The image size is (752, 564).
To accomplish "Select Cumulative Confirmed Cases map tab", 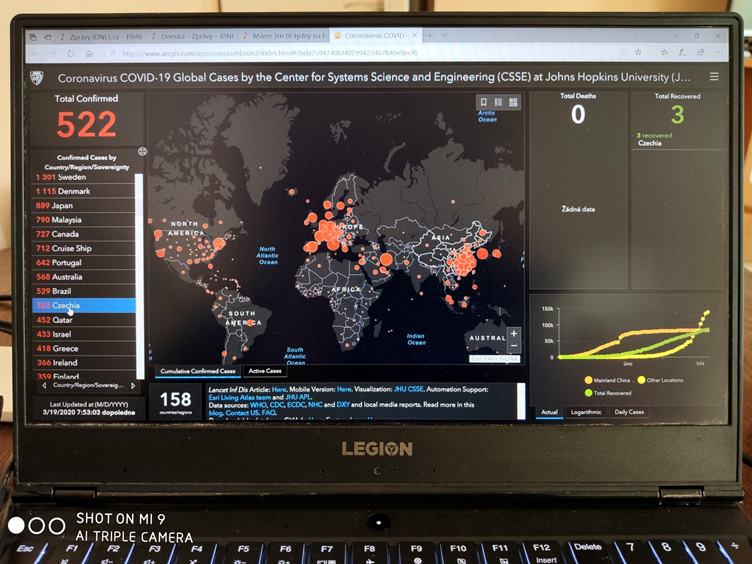I will (198, 371).
